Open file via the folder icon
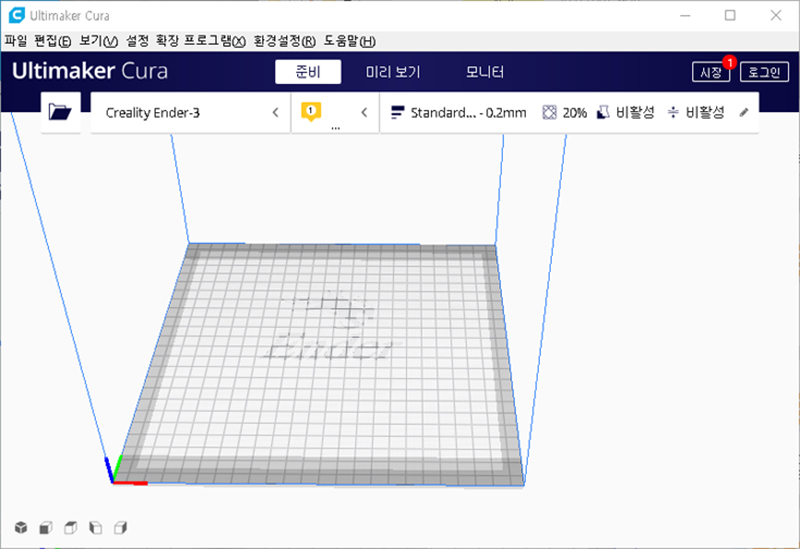The image size is (800, 549). [x=60, y=112]
